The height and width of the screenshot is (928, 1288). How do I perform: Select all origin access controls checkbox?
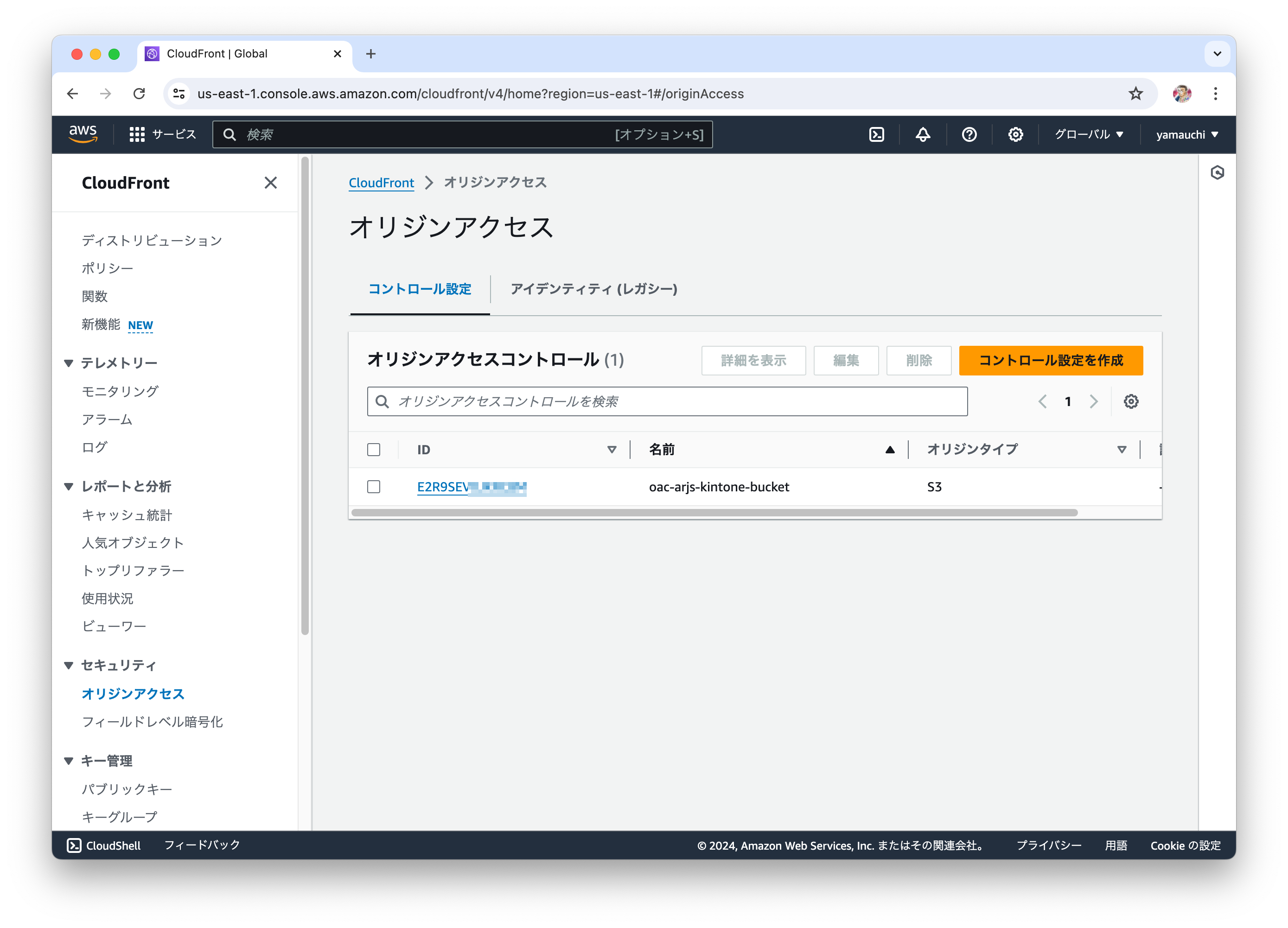pos(374,450)
